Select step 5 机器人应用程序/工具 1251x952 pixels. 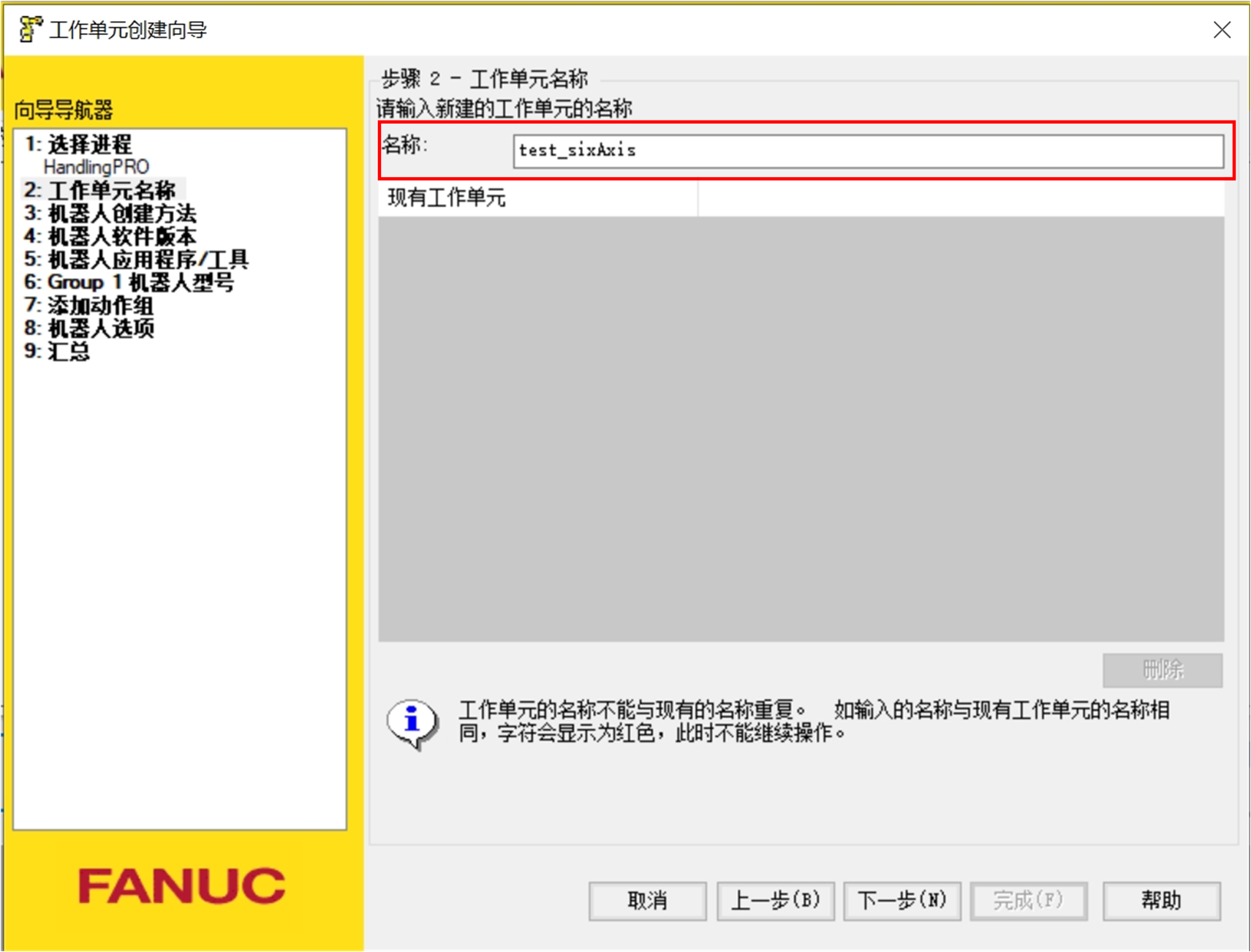click(x=135, y=260)
